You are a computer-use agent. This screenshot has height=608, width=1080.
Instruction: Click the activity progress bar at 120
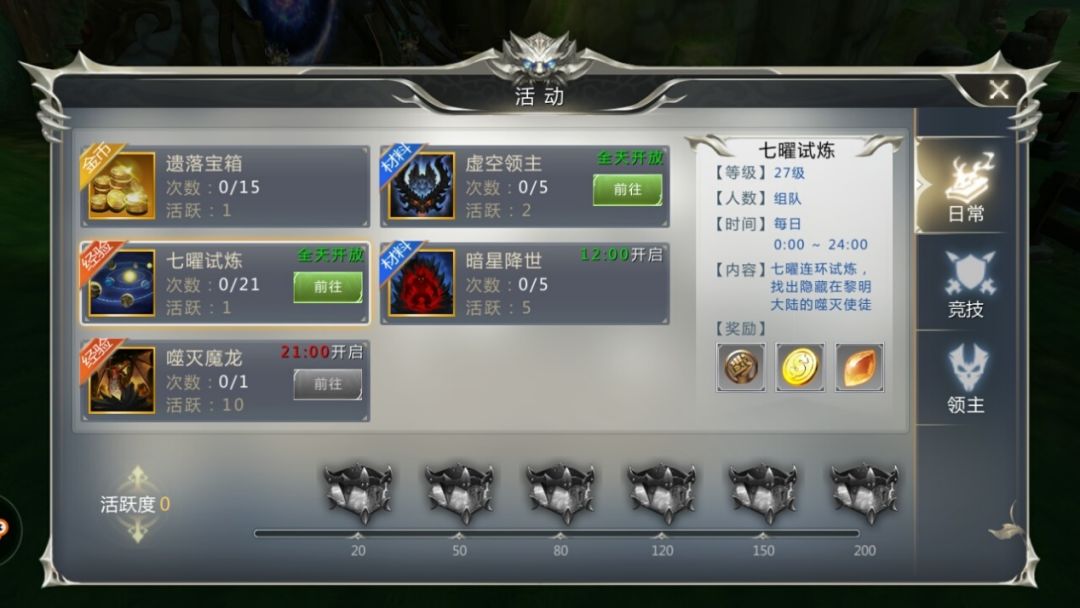662,534
